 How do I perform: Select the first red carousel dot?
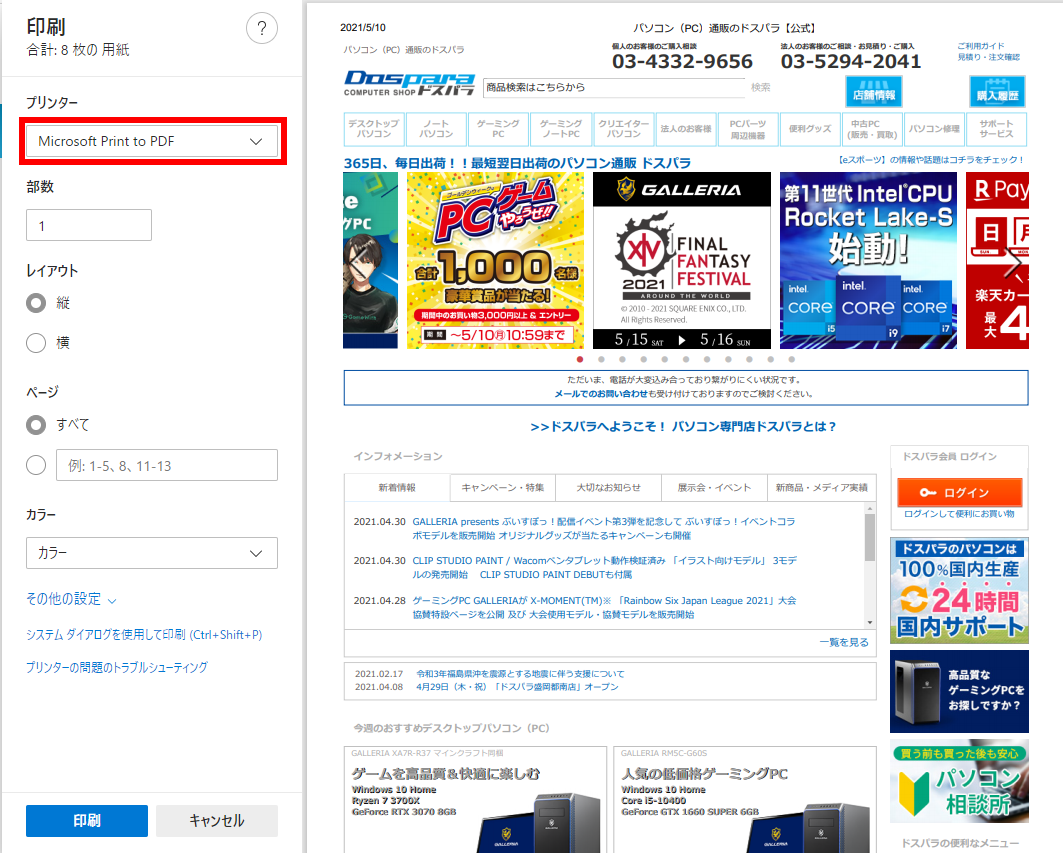tap(580, 359)
